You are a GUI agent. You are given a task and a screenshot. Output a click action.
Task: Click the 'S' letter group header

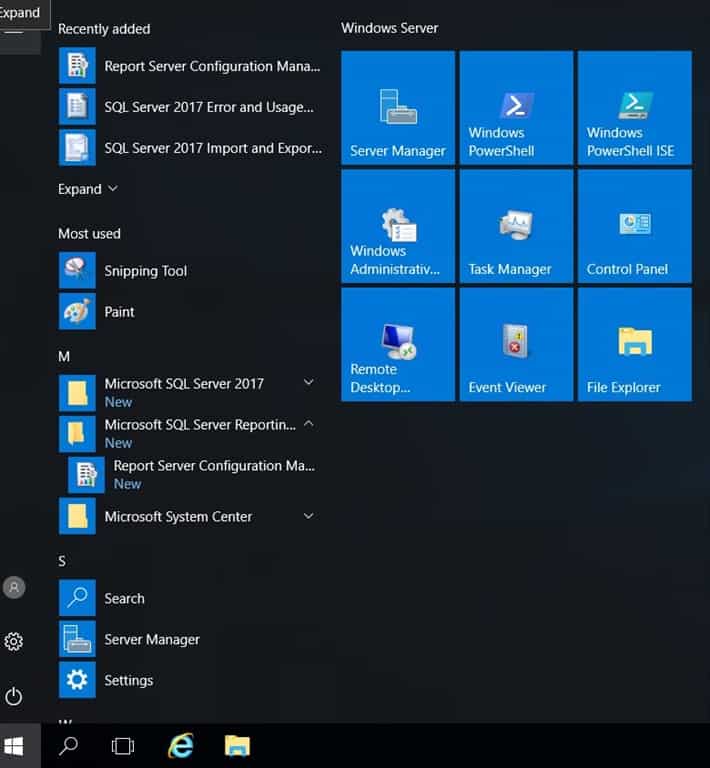[62, 561]
